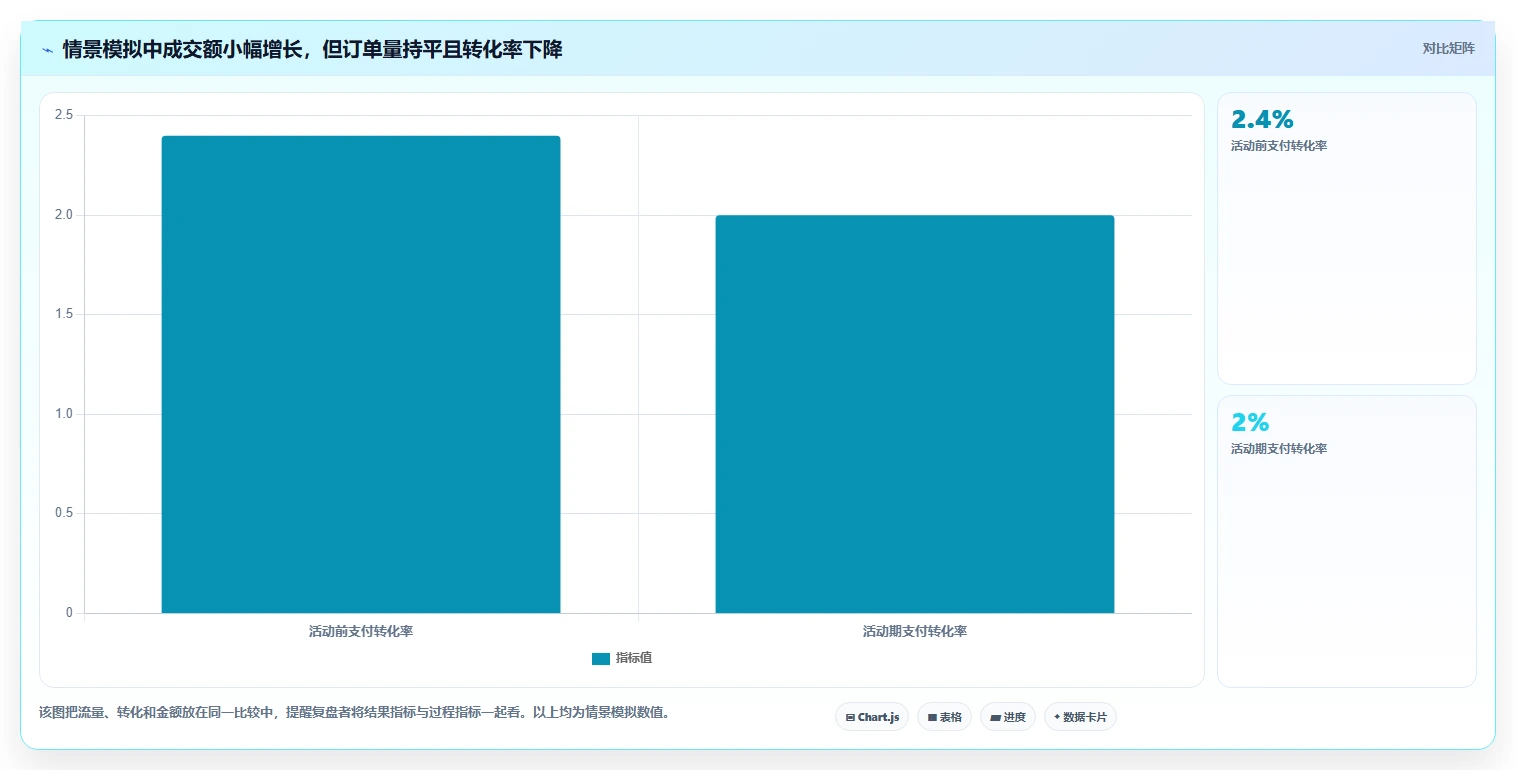
Task: Click the y-axis value 2.5
Action: tap(64, 115)
